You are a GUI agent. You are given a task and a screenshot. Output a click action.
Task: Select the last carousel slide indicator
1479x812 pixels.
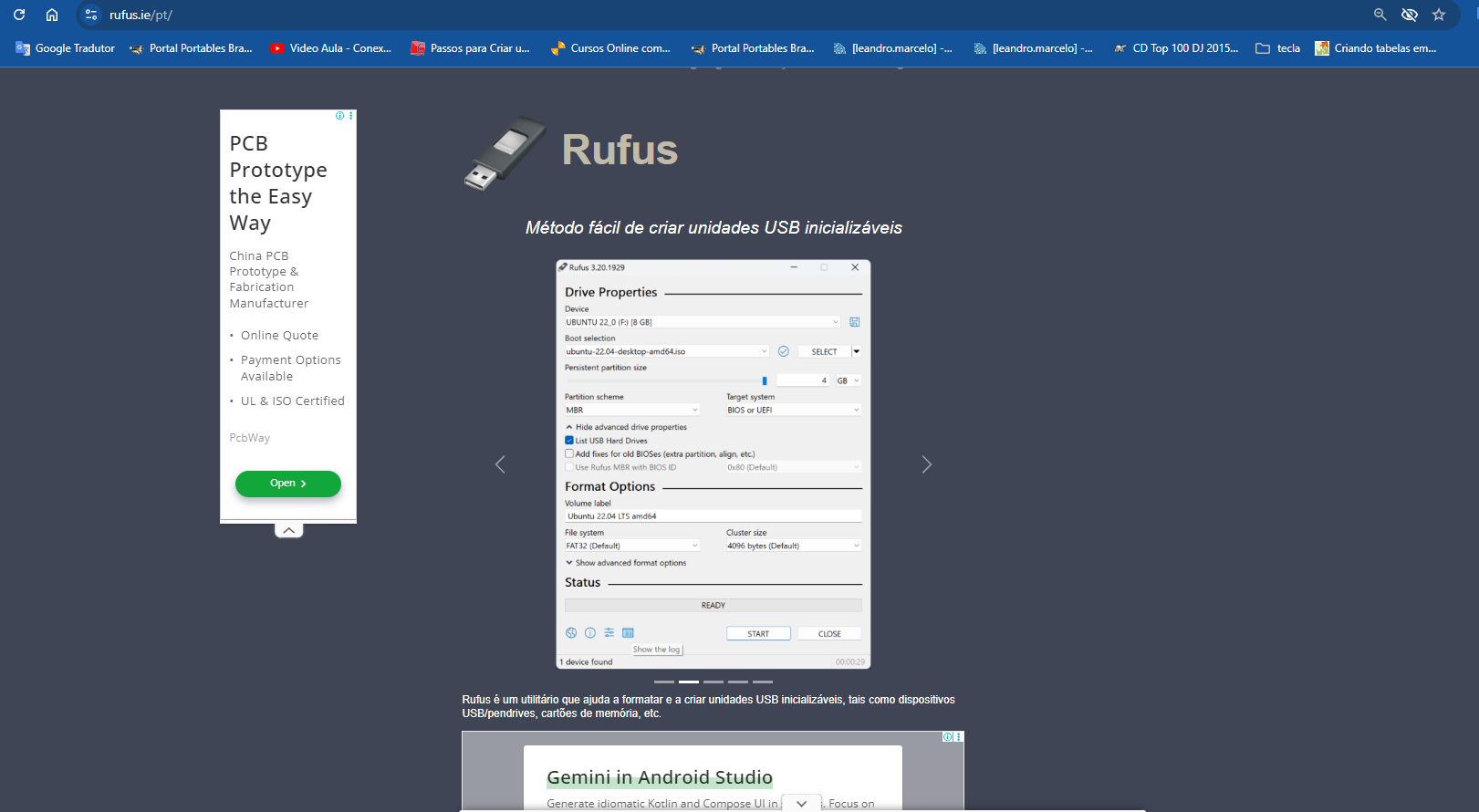(763, 682)
